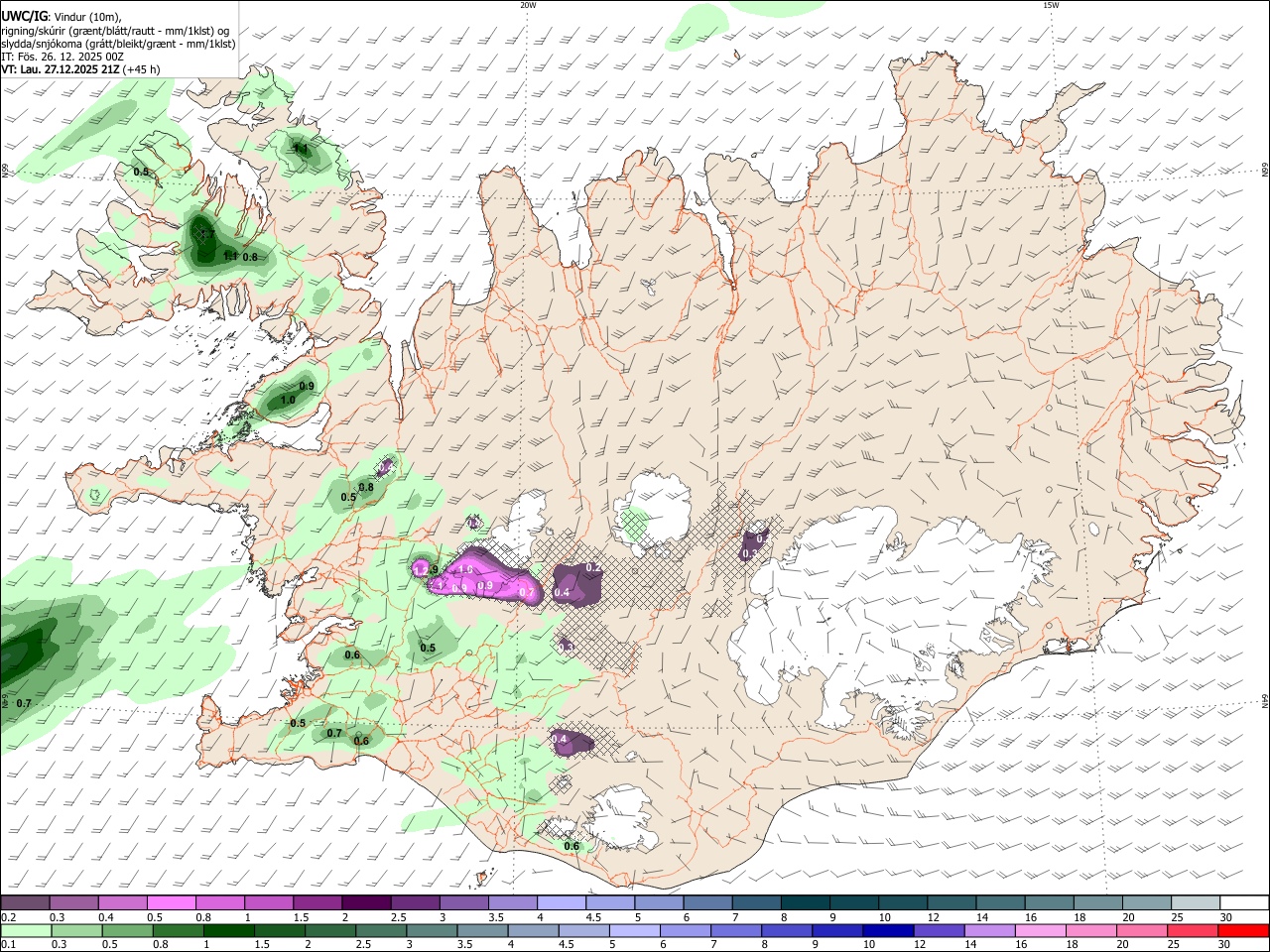Select the lower legend's 6 periwinkle swatch

tap(685, 931)
